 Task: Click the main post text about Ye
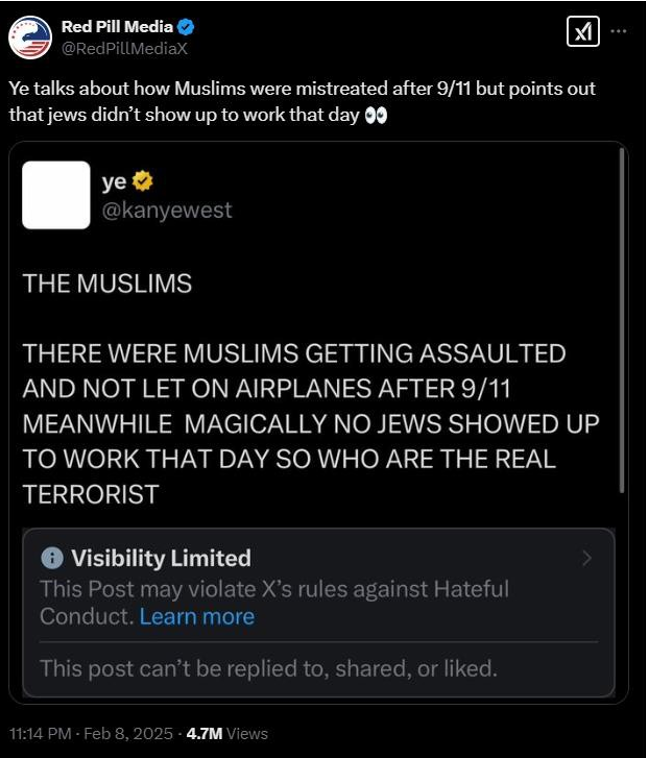coord(300,102)
